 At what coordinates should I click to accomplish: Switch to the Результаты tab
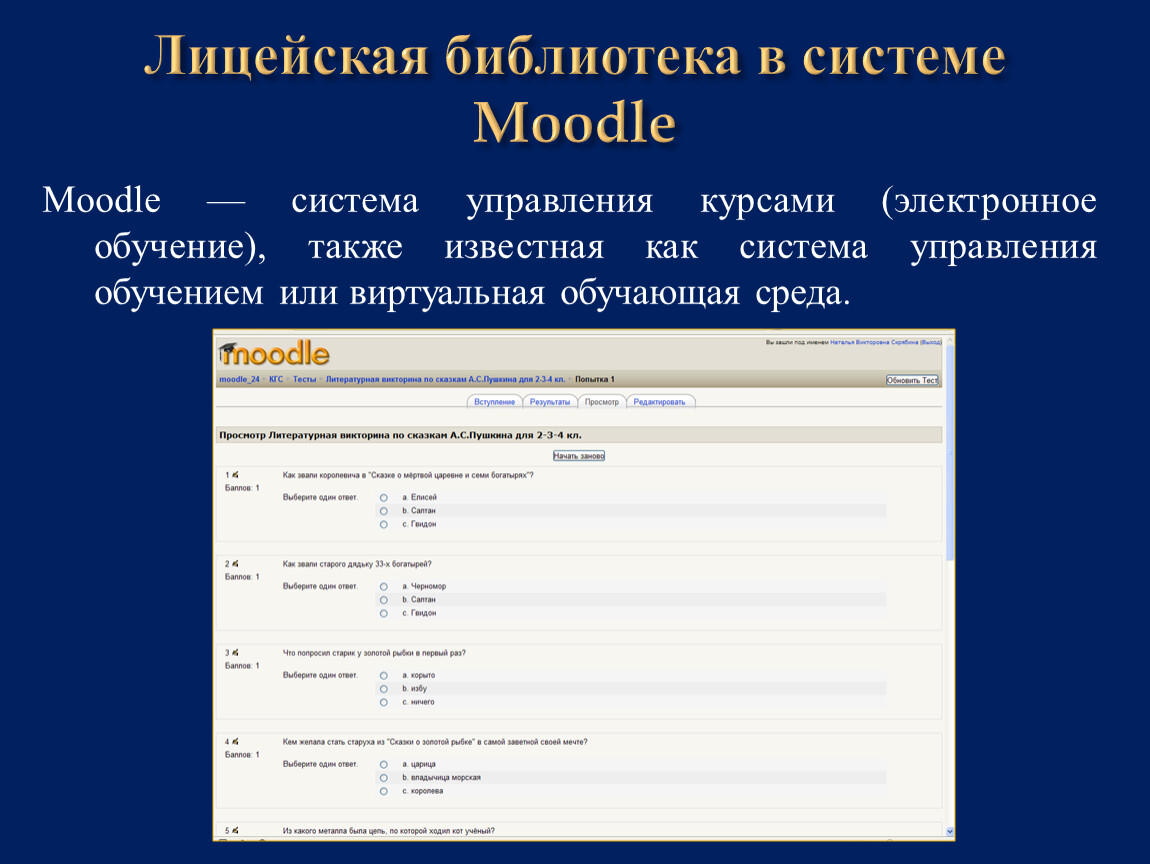(x=550, y=402)
